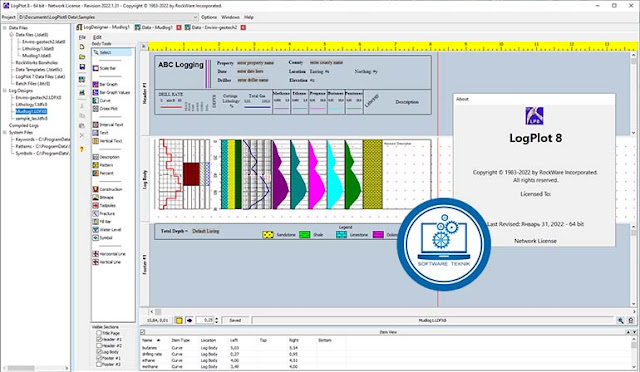640x372 pixels.
Task: Select the Construction tool
Action: click(x=107, y=189)
